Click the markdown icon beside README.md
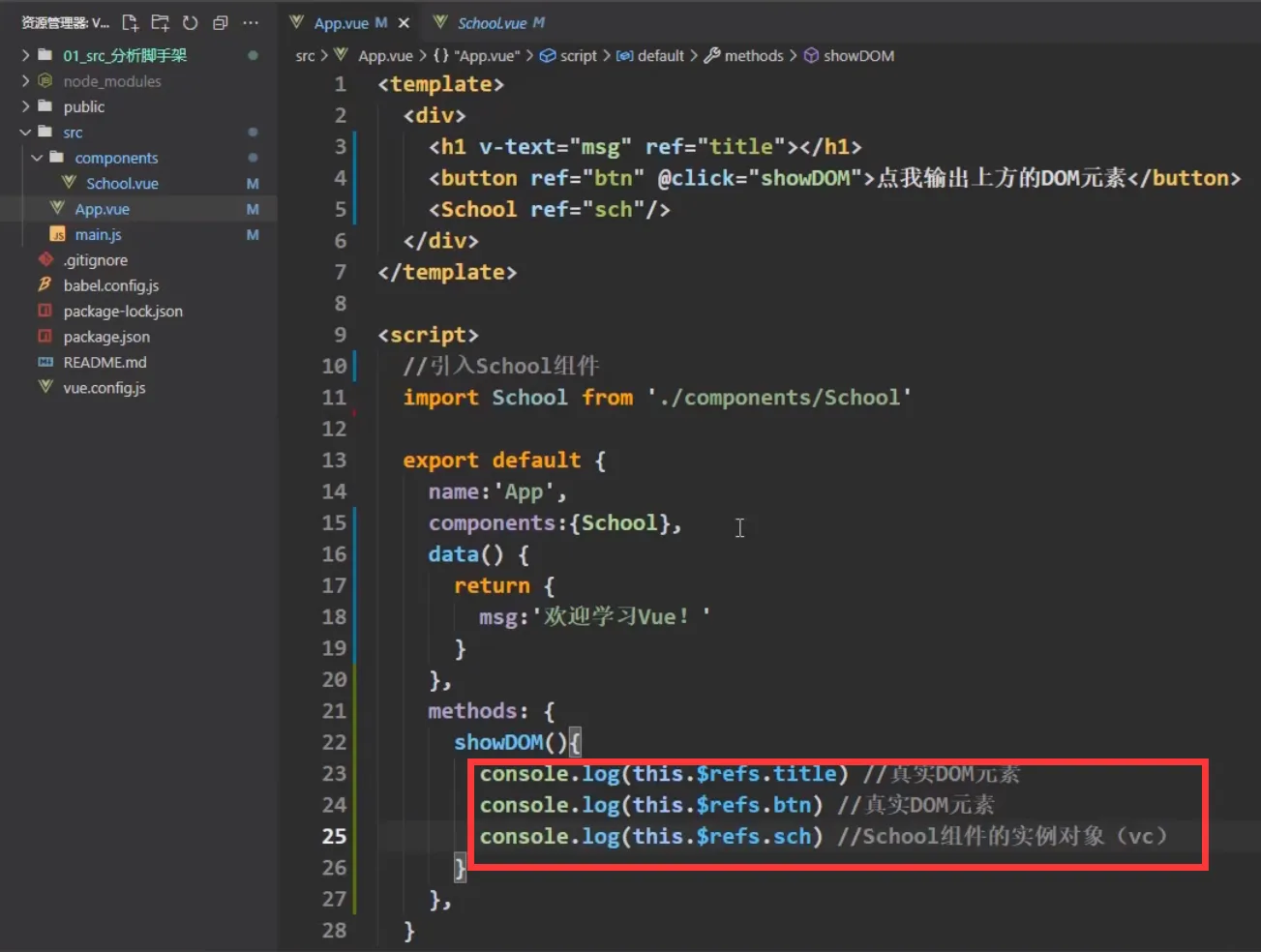The height and width of the screenshot is (952, 1261). click(x=45, y=362)
